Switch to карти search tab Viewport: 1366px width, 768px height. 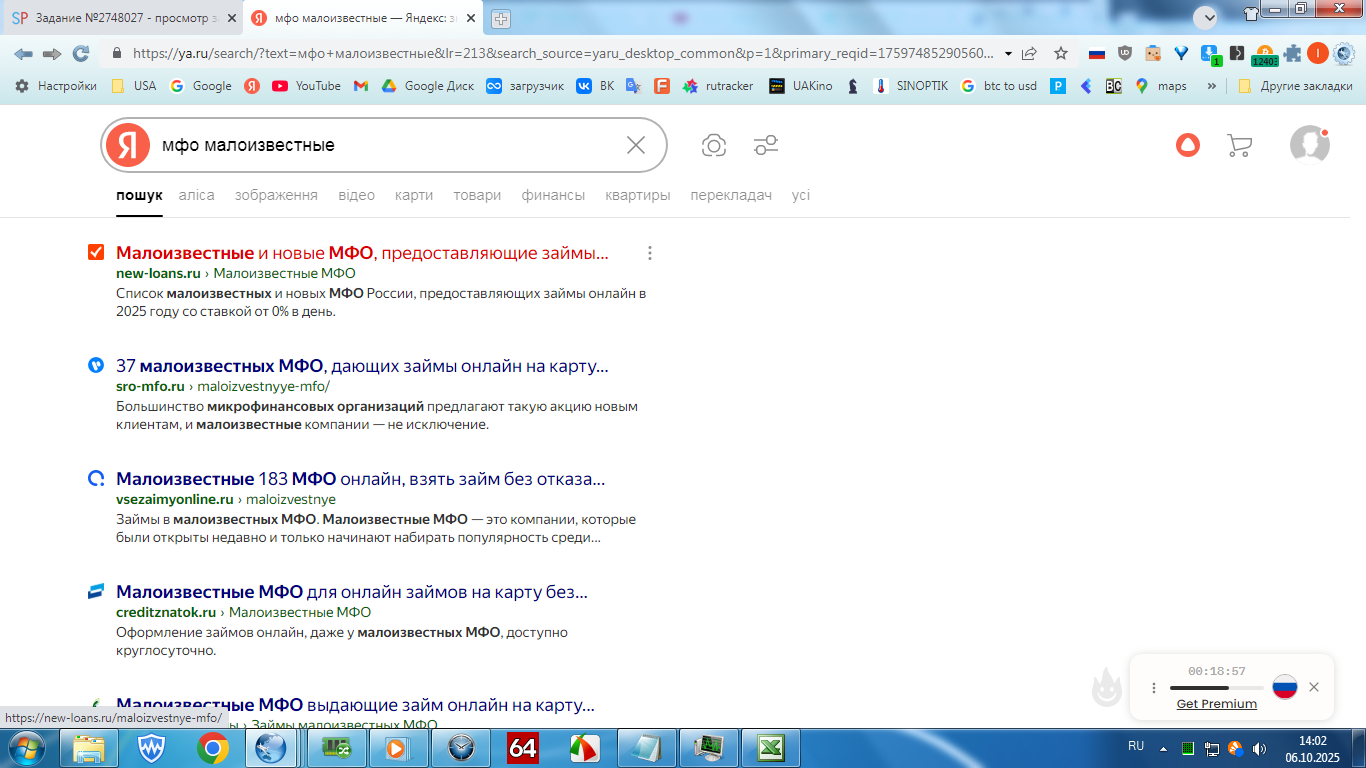414,195
